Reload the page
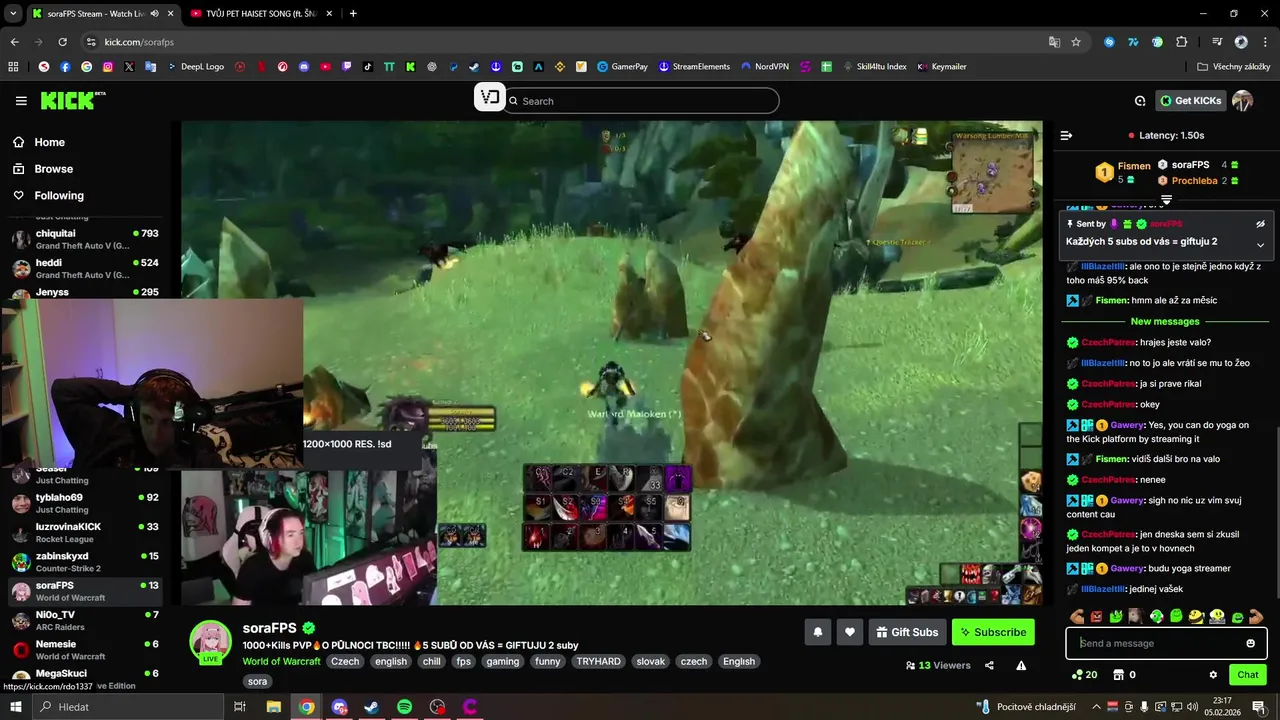The width and height of the screenshot is (1280, 720). (x=62, y=42)
